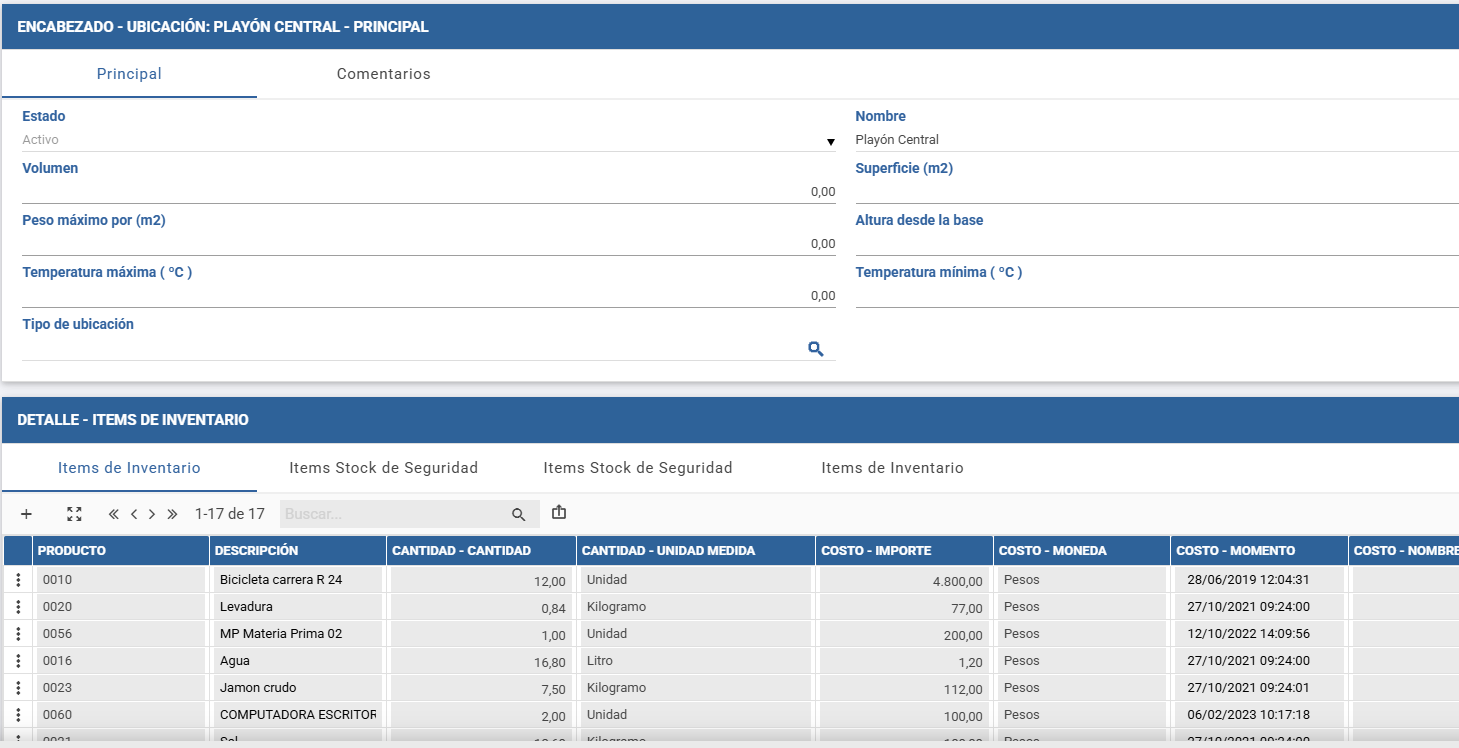Screen dimensions: 1459x748
Task: Switch to the Principal tab
Action: coord(129,74)
